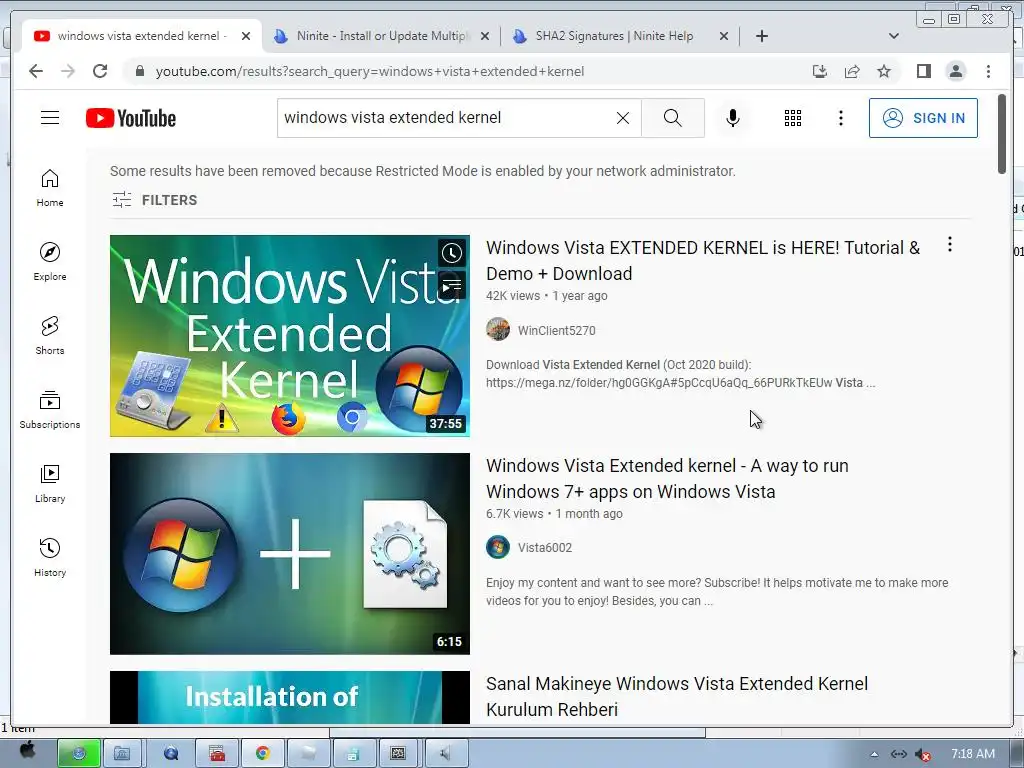This screenshot has width=1024, height=768.
Task: Click Vista6002 channel avatar
Action: click(x=498, y=547)
